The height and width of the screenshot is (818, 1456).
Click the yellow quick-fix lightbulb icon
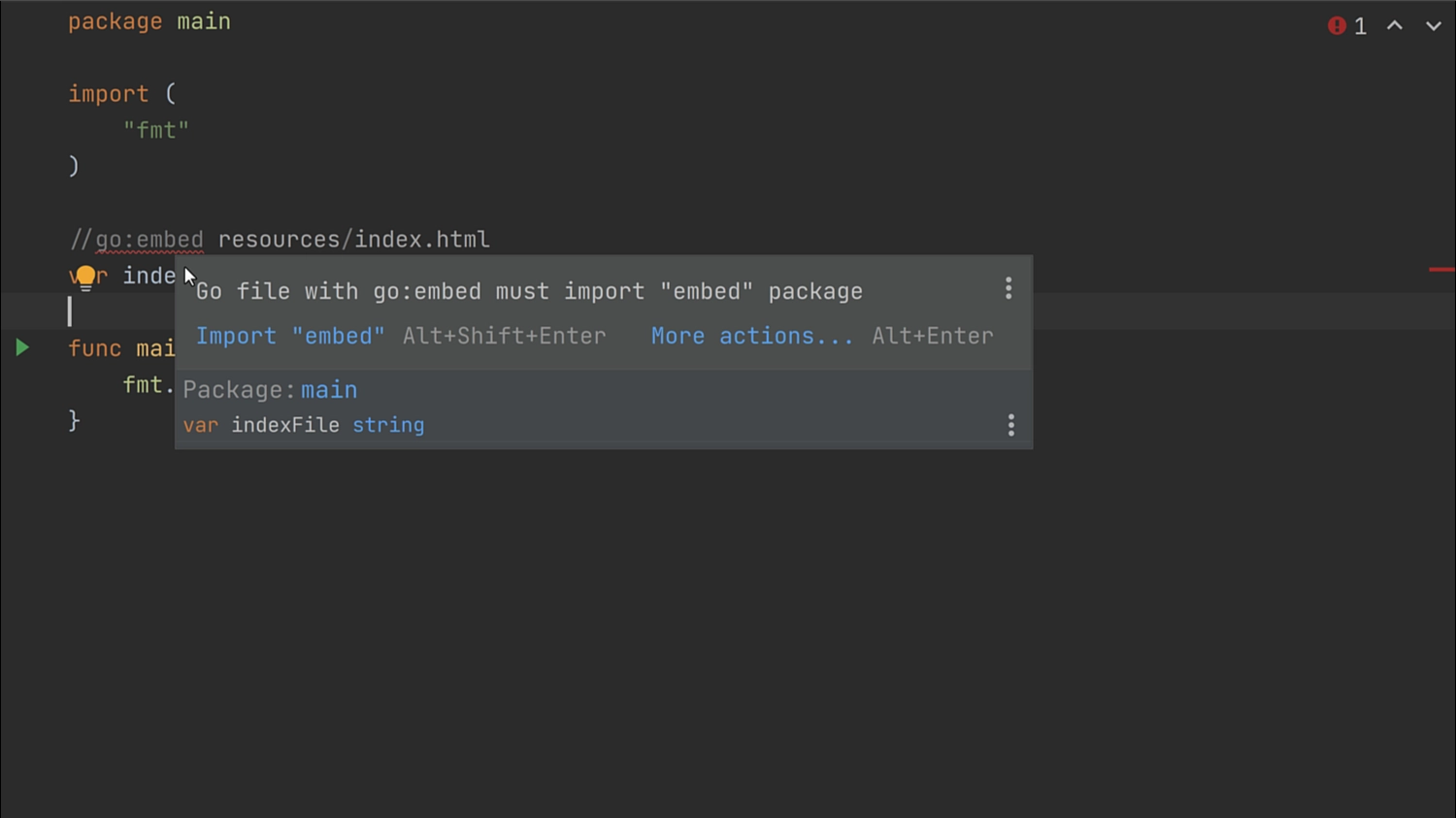coord(85,278)
